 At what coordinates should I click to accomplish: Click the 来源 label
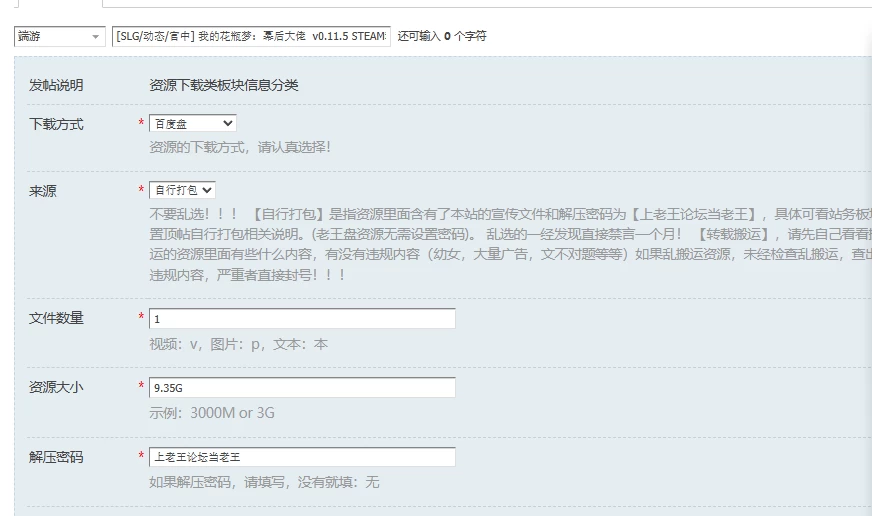(x=43, y=191)
